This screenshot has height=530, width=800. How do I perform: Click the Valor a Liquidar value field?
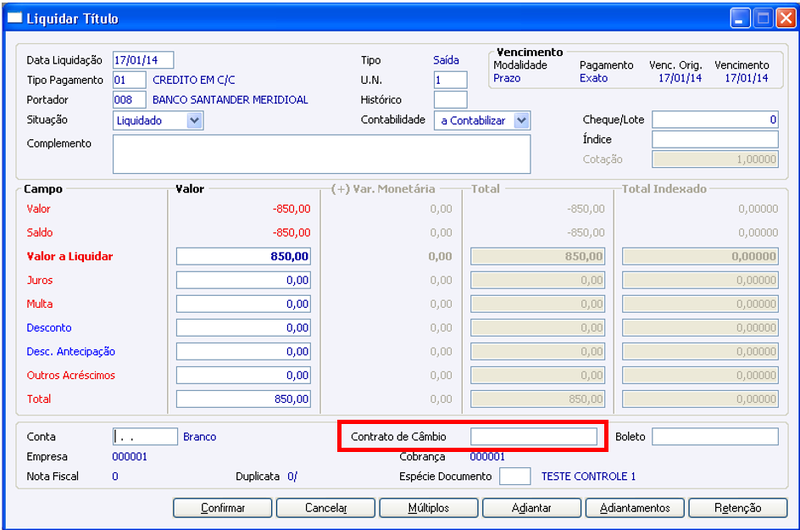(x=243, y=256)
